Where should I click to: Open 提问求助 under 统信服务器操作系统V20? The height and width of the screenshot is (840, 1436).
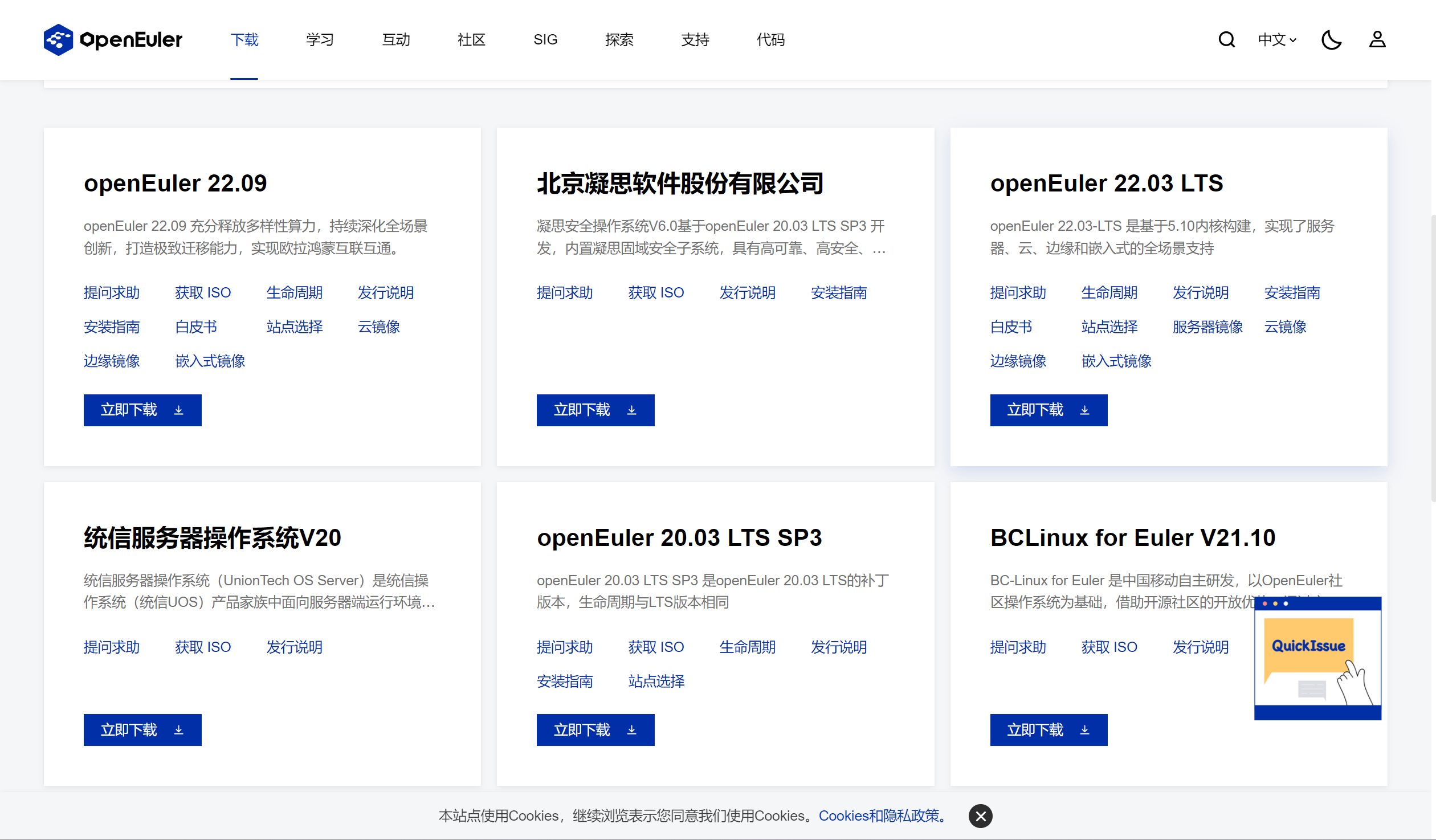112,647
